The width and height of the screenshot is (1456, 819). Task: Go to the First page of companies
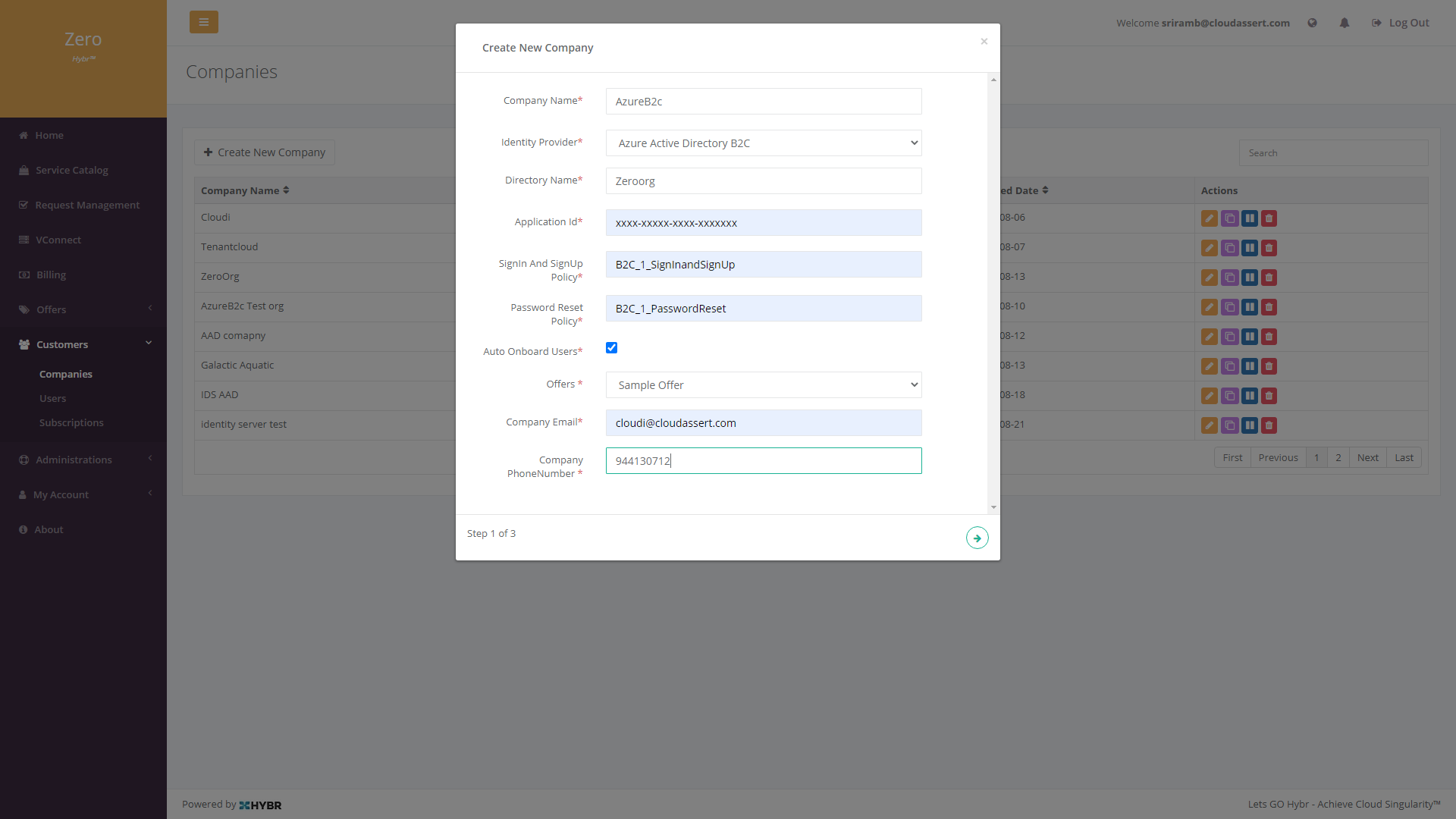click(x=1232, y=457)
